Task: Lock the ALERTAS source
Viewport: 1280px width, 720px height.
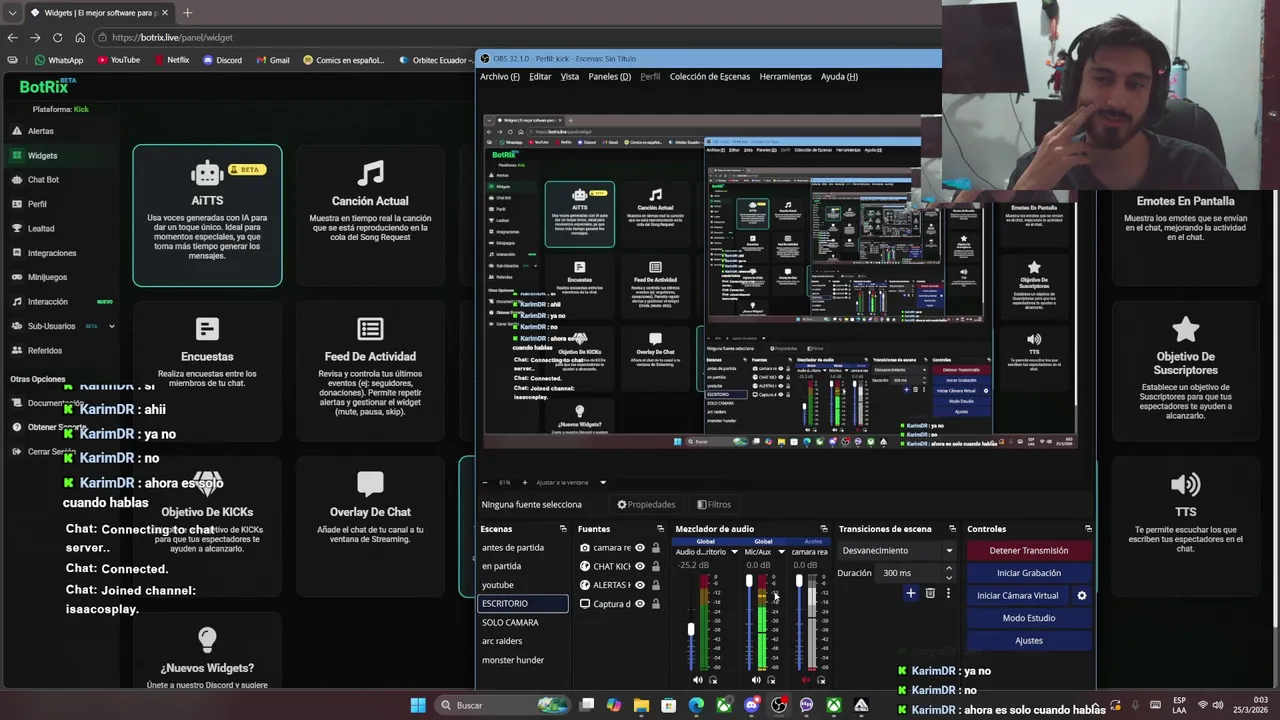Action: [656, 585]
